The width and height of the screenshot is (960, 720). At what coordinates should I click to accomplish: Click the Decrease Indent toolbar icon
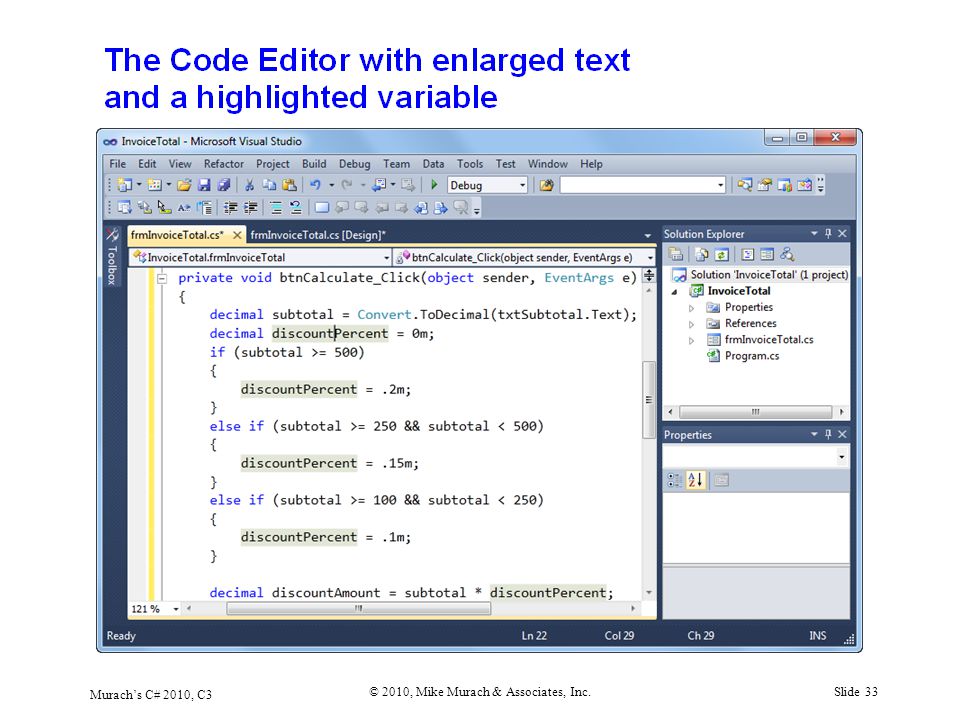231,208
